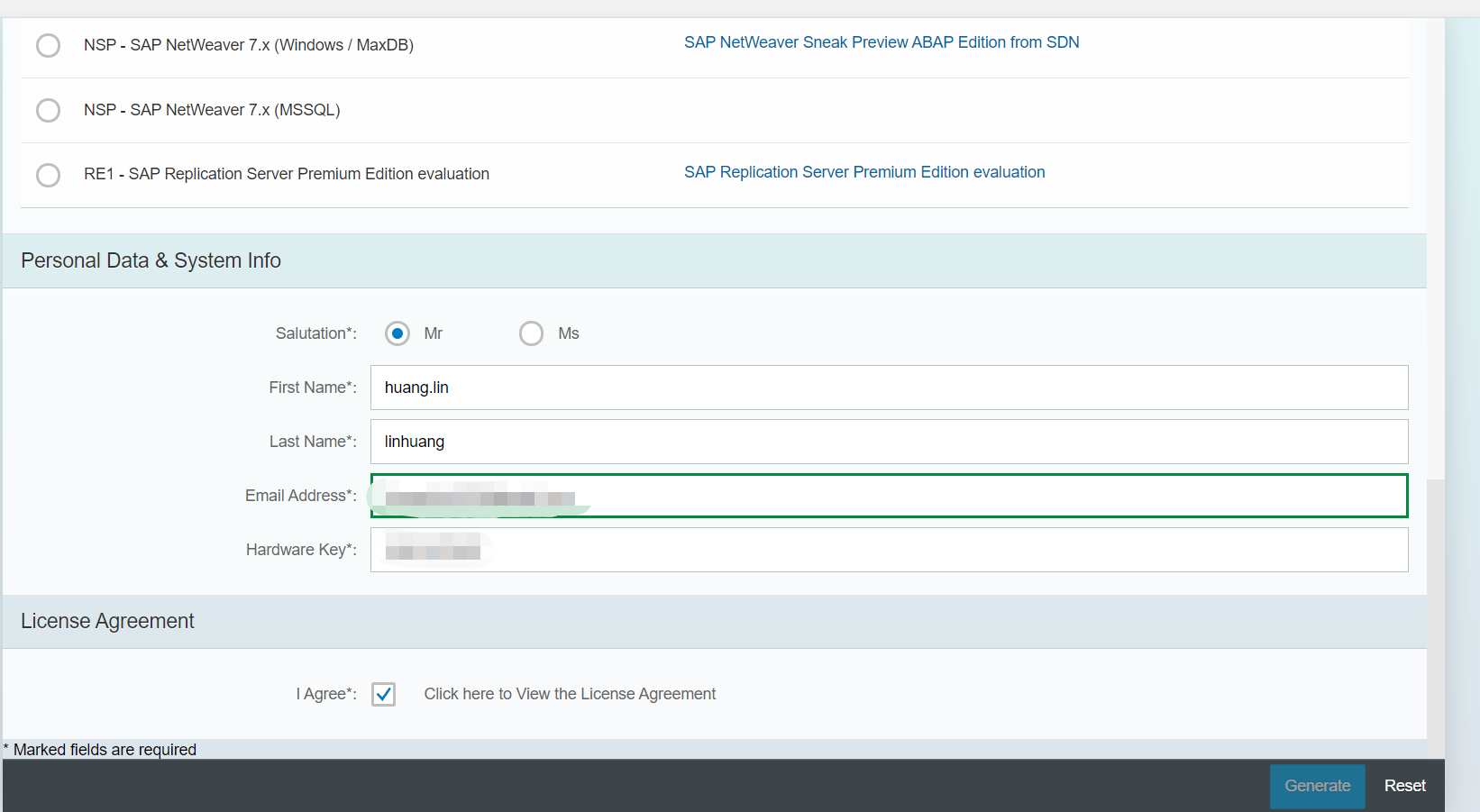
Task: Focus the Last Name input field
Action: pyautogui.click(x=889, y=442)
